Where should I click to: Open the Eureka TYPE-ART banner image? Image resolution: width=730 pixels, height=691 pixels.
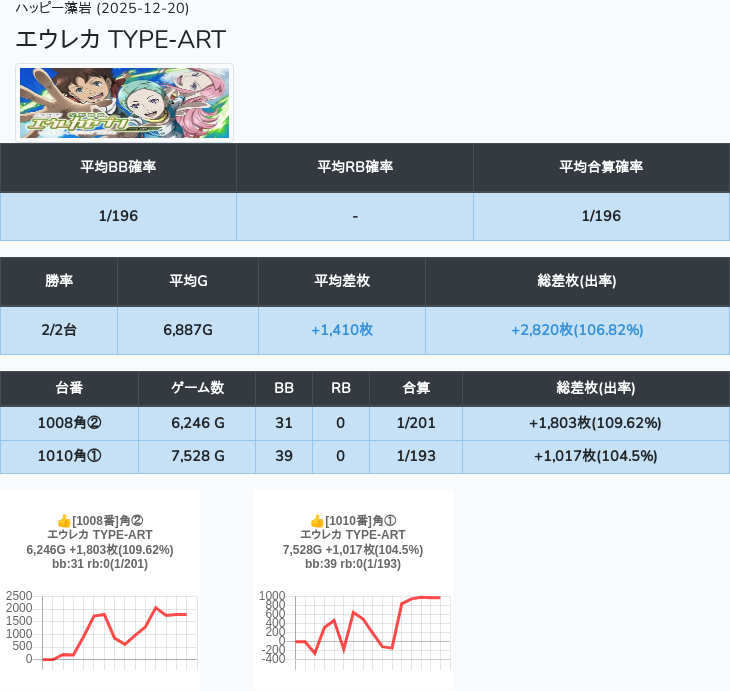[125, 103]
